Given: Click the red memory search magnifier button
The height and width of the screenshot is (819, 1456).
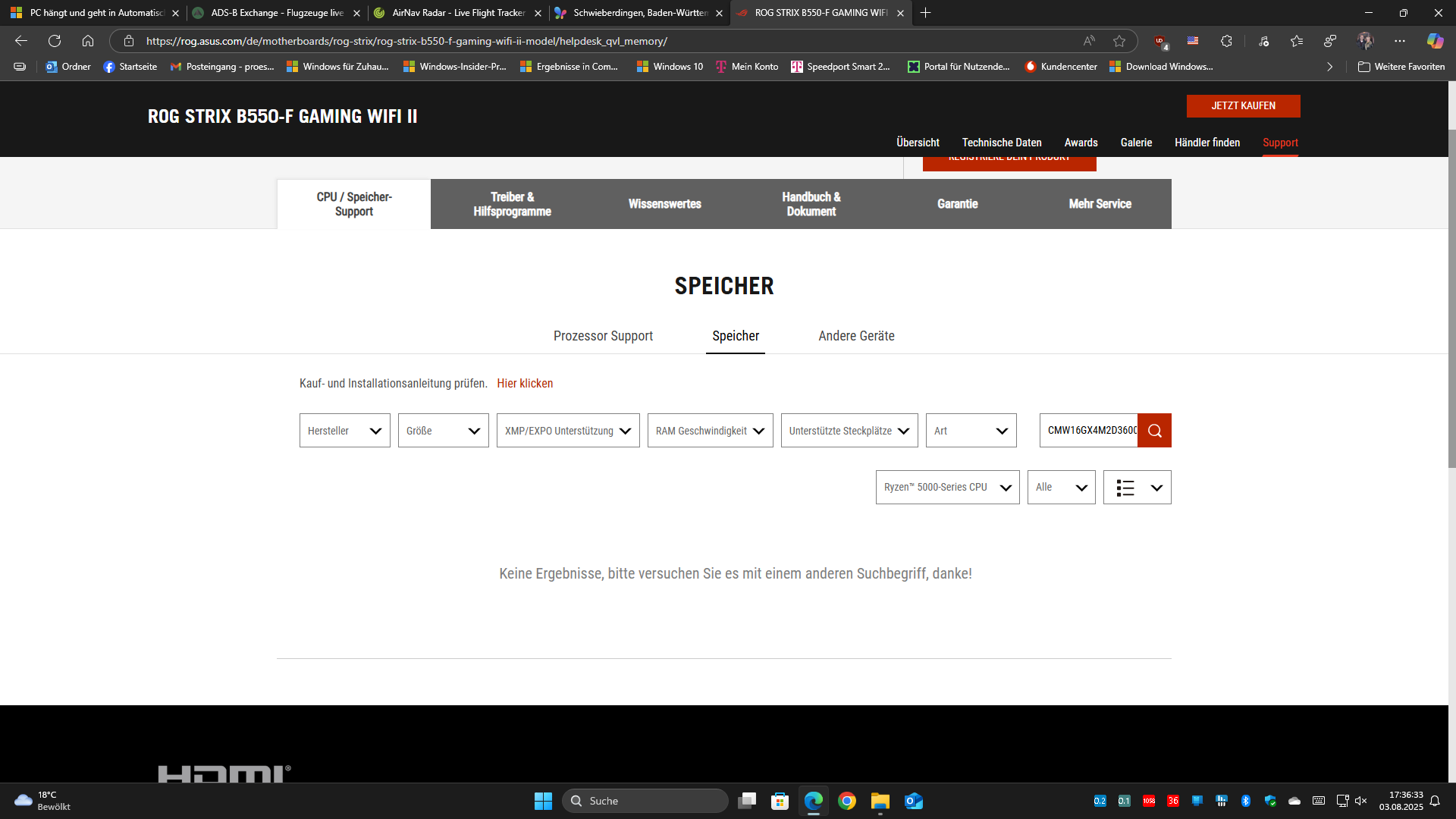Looking at the screenshot, I should pyautogui.click(x=1154, y=431).
